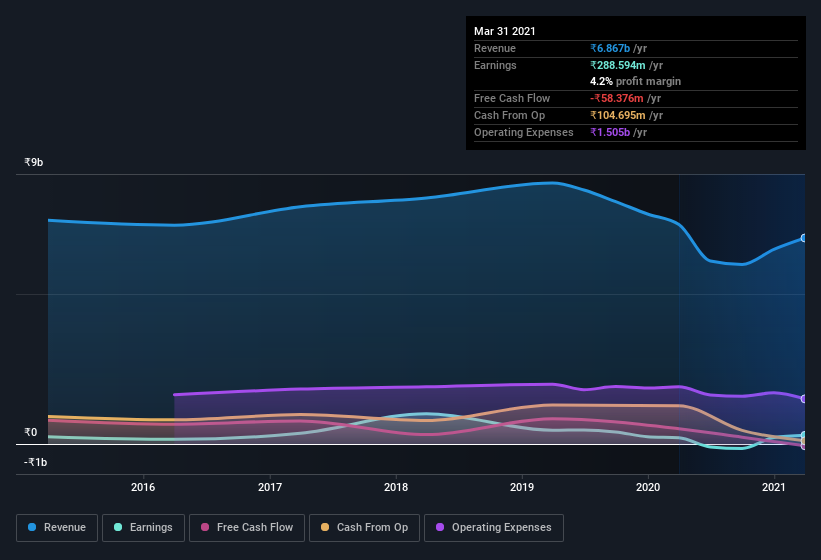
Task: Click the 2021 x-axis label
Action: click(x=774, y=487)
